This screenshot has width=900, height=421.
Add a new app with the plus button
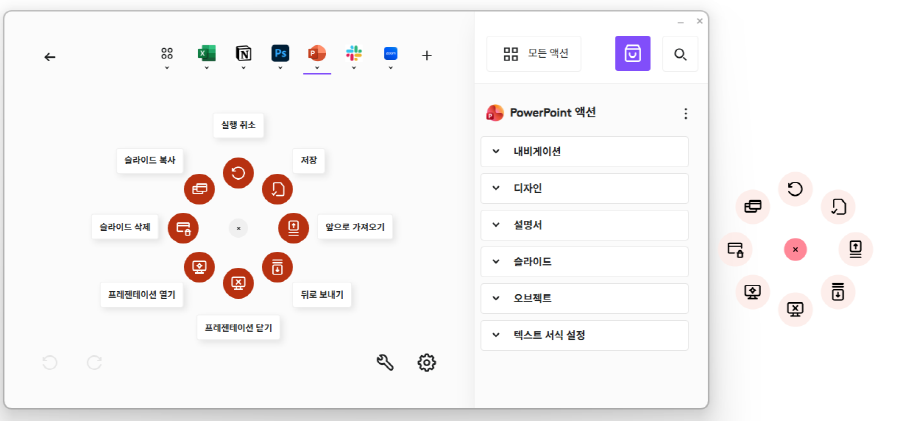(x=427, y=56)
